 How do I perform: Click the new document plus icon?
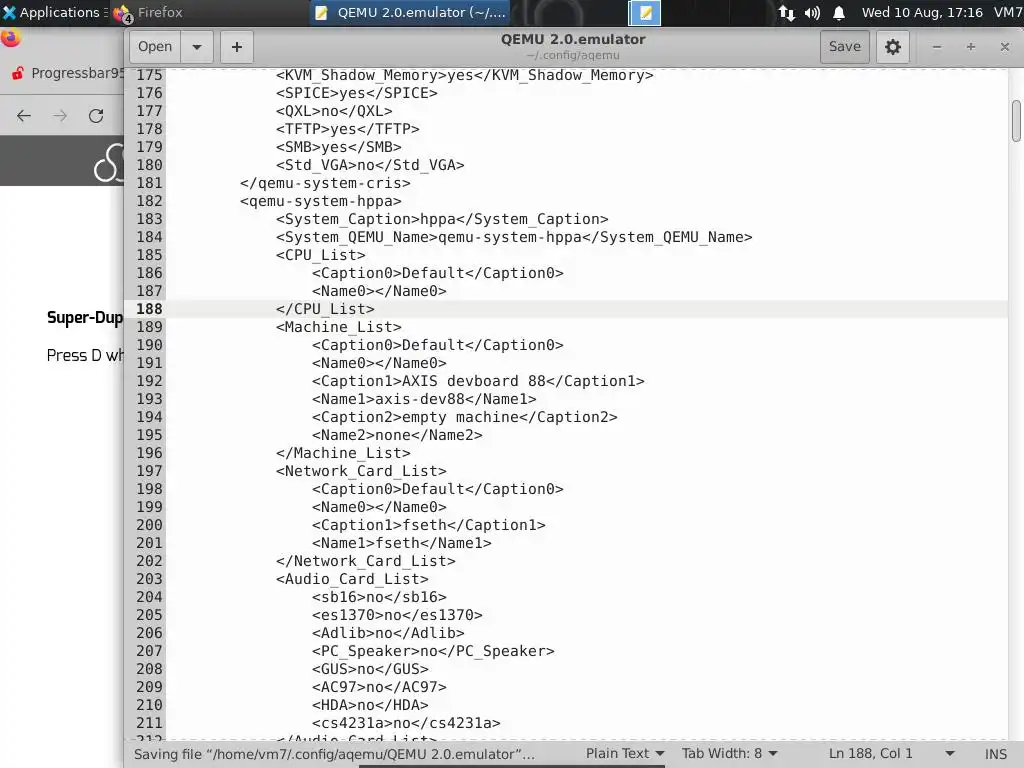pos(236,47)
